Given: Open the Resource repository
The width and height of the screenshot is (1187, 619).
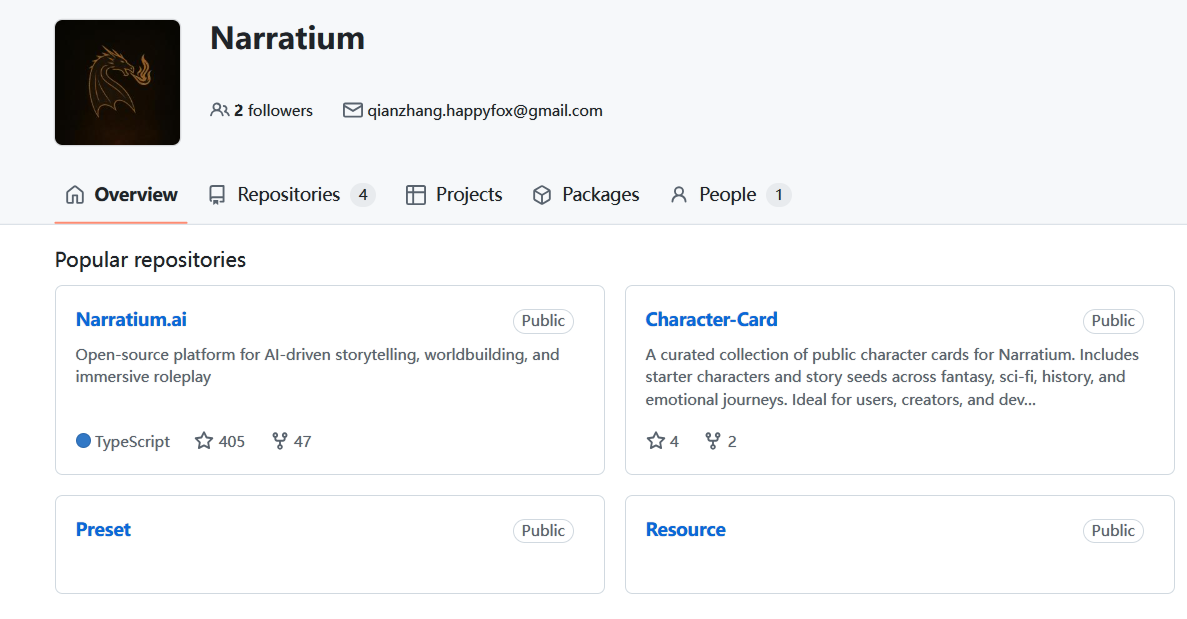Looking at the screenshot, I should coord(686,530).
